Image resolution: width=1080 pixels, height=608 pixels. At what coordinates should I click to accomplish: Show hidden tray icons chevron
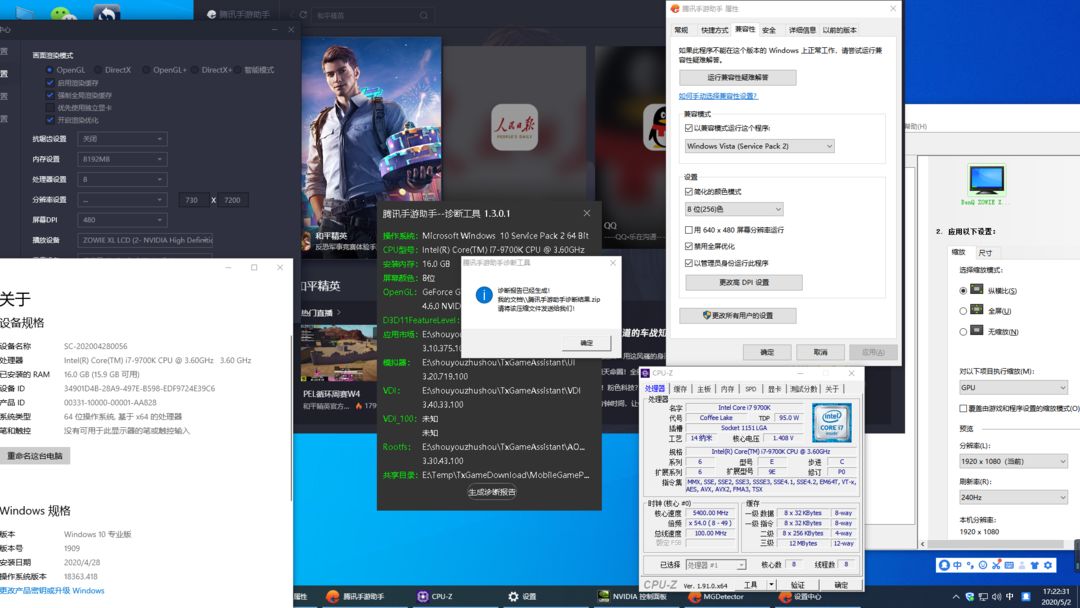[x=956, y=596]
